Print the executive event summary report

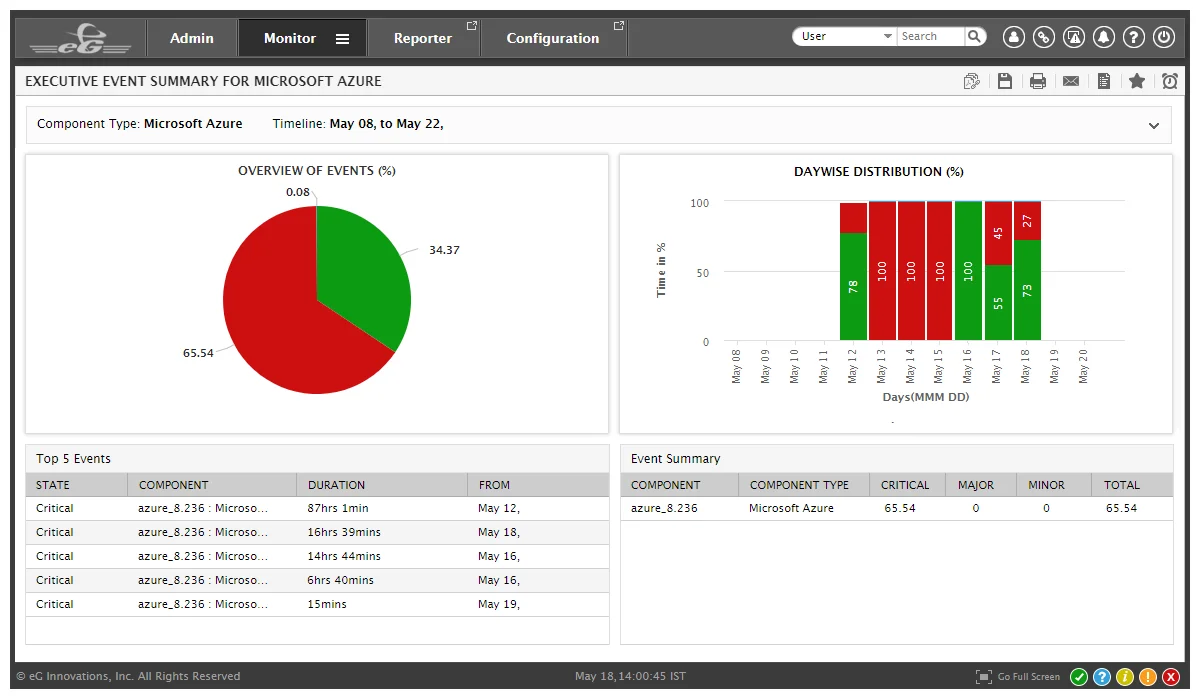coord(1038,81)
